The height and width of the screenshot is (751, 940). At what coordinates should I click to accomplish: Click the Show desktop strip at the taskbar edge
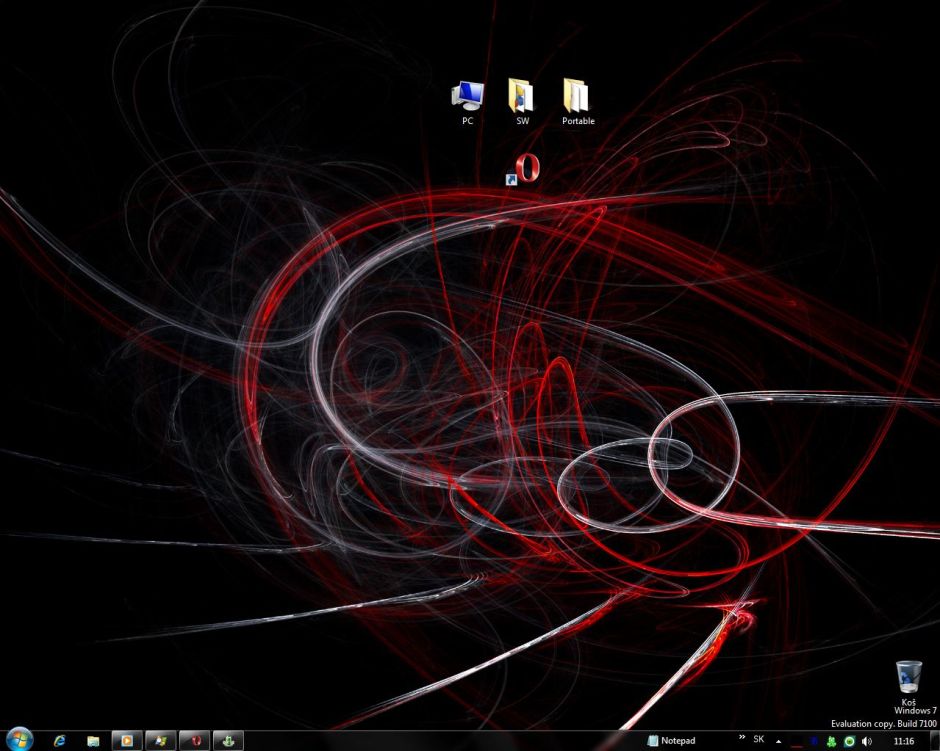click(934, 741)
